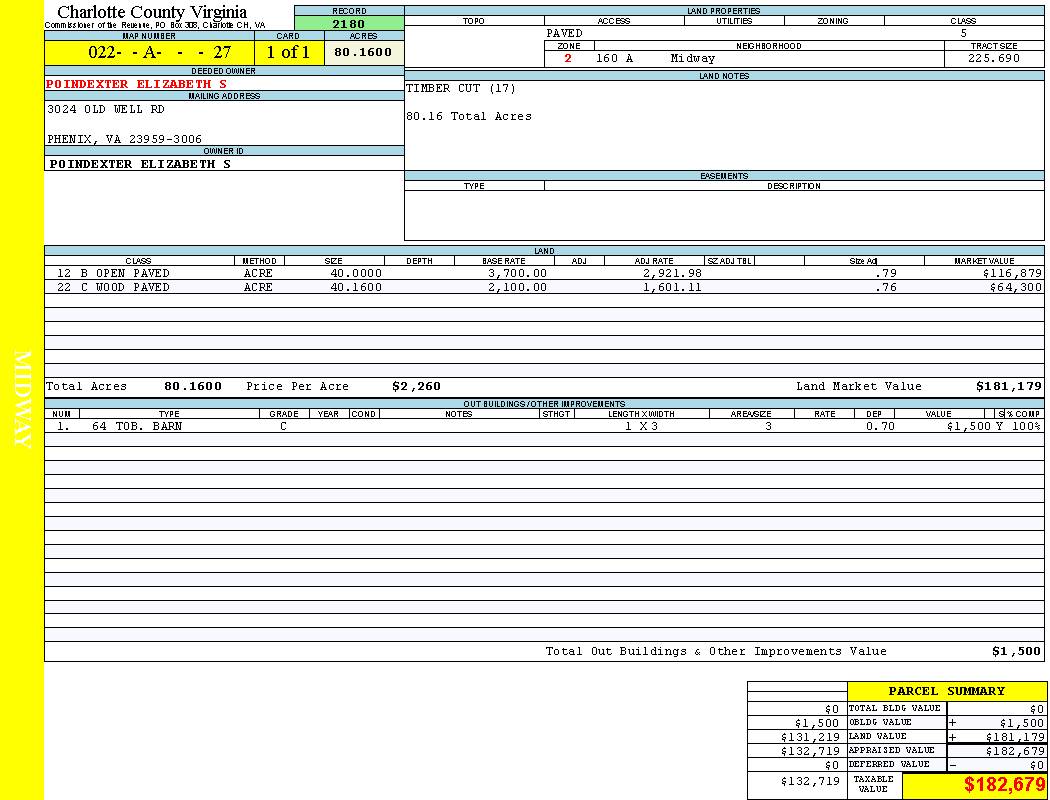This screenshot has width=1050, height=800.
Task: Click the red taxable value $182,679
Action: [x=1004, y=785]
